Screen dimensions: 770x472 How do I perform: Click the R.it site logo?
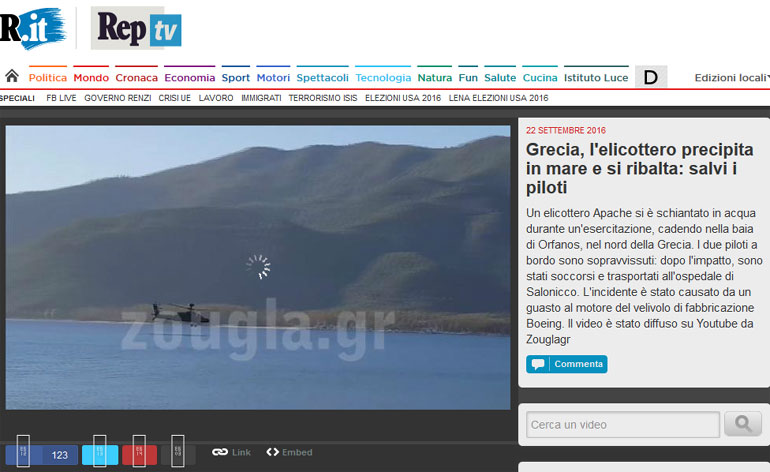pyautogui.click(x=32, y=29)
